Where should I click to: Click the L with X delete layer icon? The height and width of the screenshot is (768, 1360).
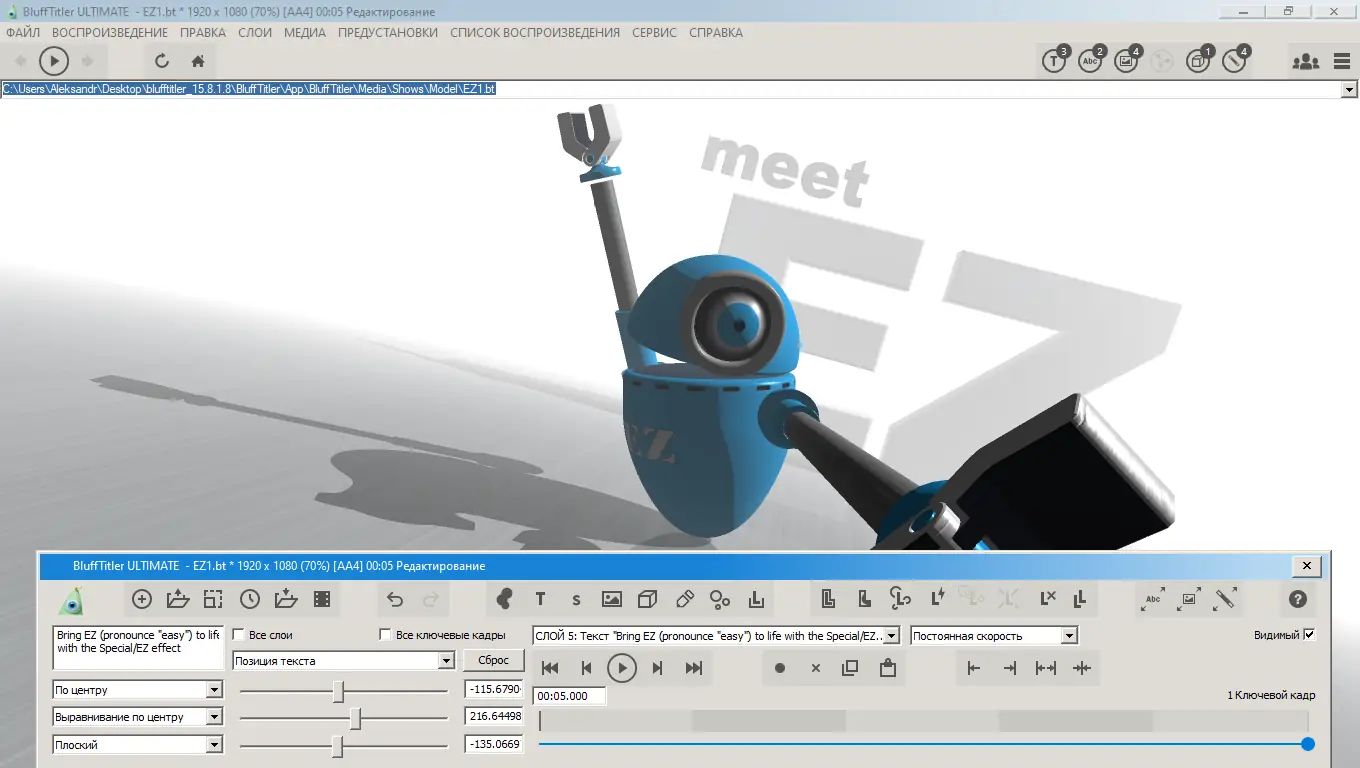(1047, 599)
